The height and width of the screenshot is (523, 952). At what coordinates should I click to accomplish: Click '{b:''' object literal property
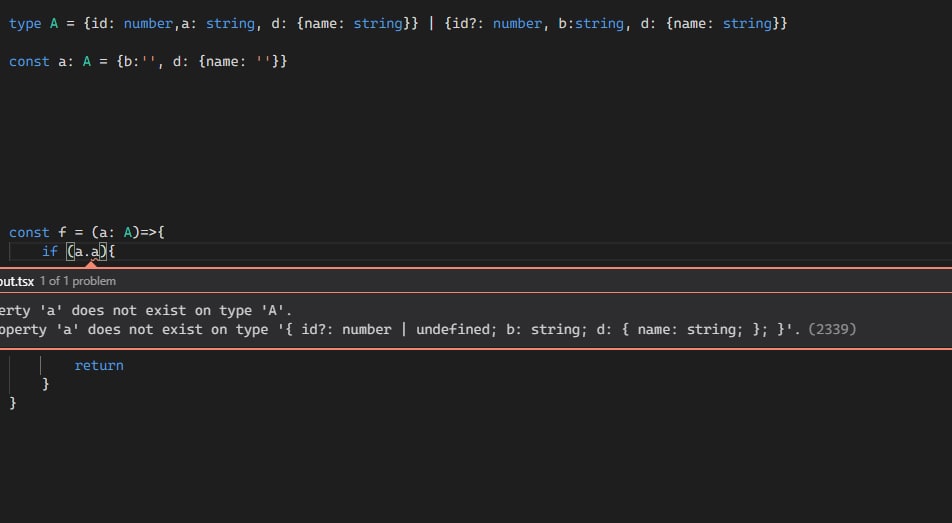(x=136, y=61)
